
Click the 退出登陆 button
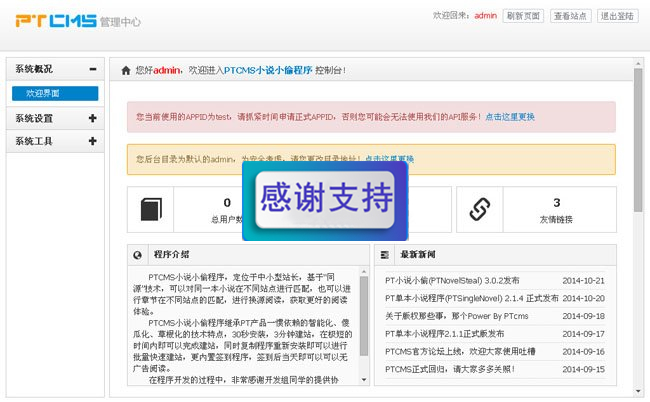point(617,16)
